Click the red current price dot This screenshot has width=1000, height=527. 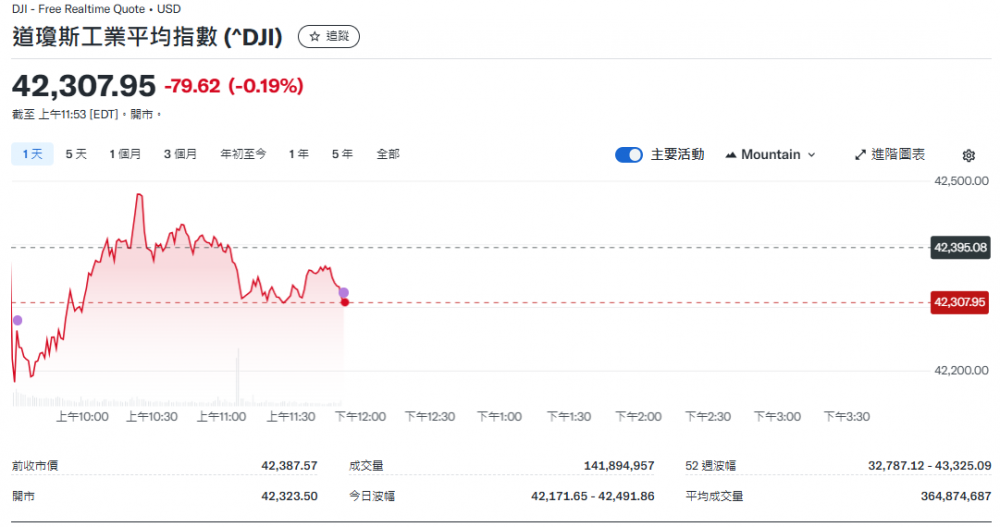[x=345, y=302]
